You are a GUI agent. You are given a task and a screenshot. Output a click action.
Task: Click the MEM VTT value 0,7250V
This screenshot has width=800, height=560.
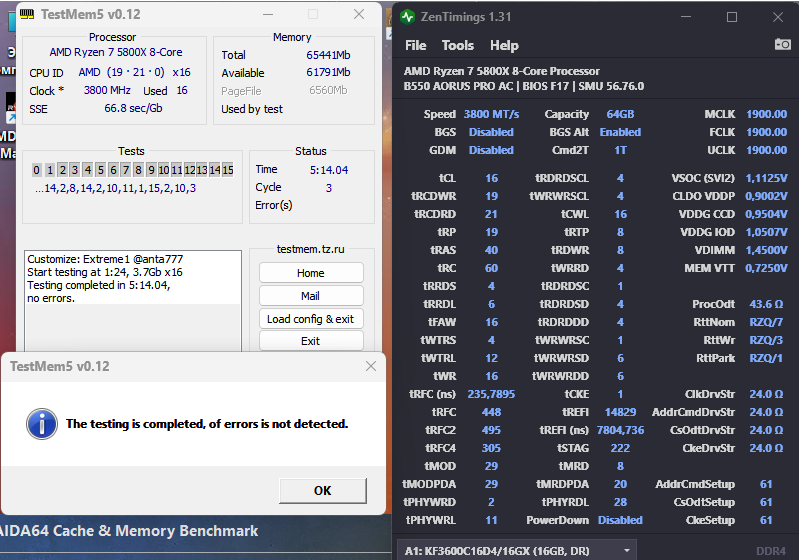pos(766,268)
